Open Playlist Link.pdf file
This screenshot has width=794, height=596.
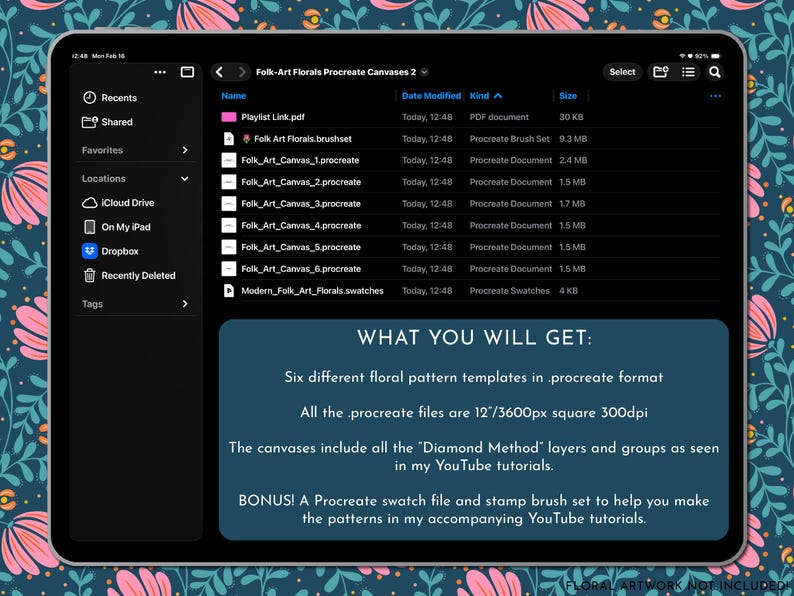273,117
